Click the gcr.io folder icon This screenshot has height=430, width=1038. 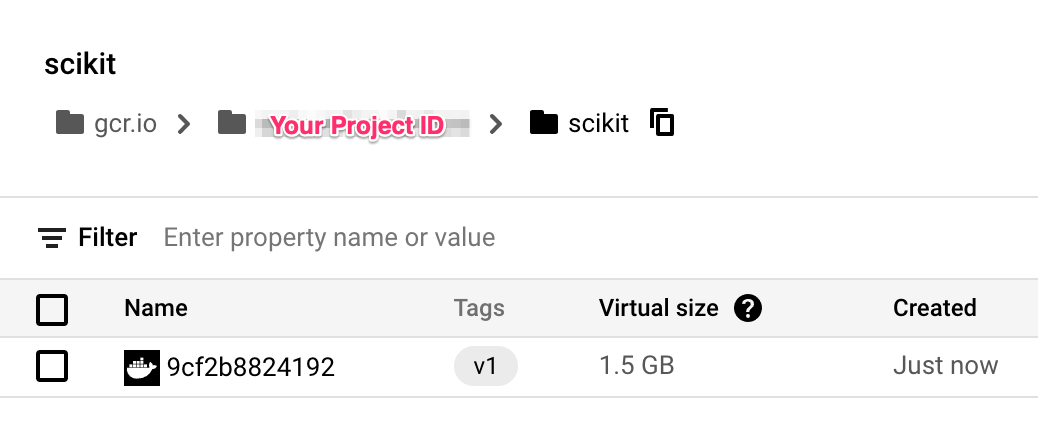[70, 124]
